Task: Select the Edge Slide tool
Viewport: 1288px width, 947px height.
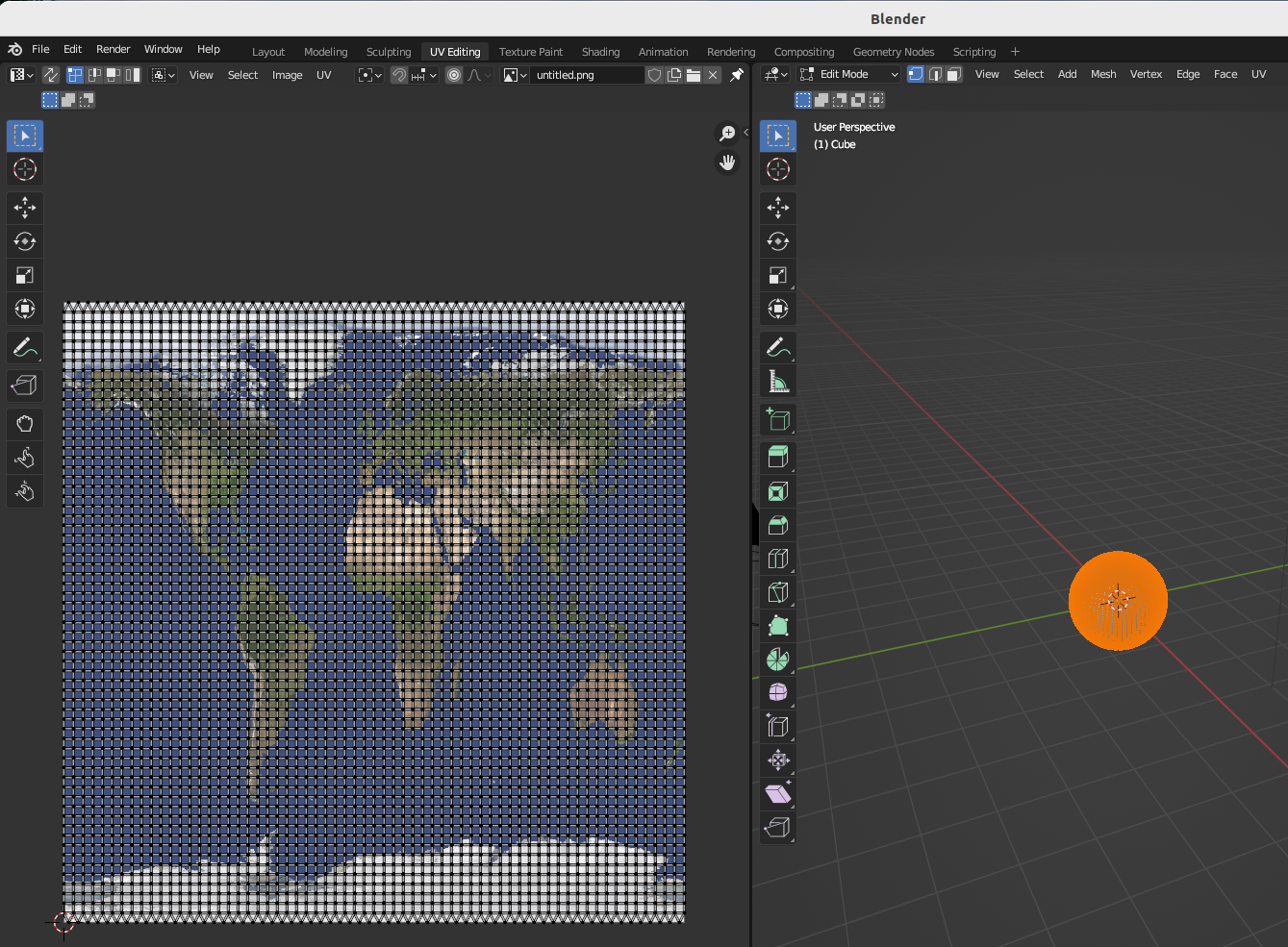Action: click(778, 727)
